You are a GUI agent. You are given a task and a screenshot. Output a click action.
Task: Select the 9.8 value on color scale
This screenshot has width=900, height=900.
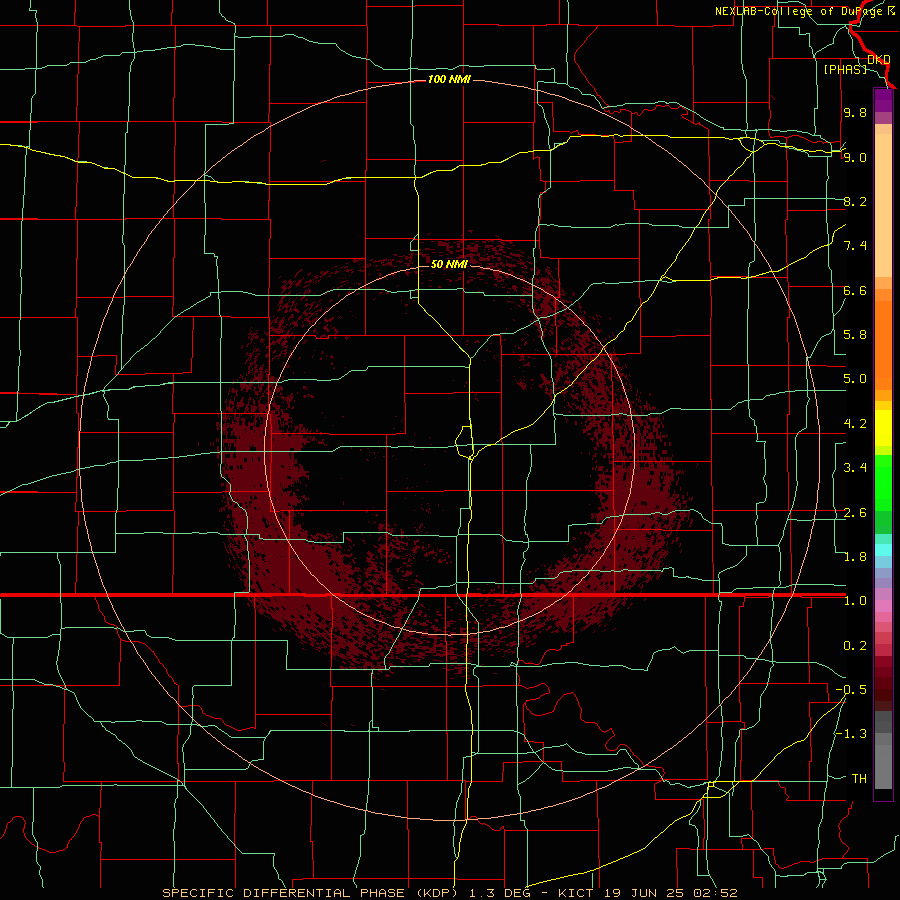855,112
